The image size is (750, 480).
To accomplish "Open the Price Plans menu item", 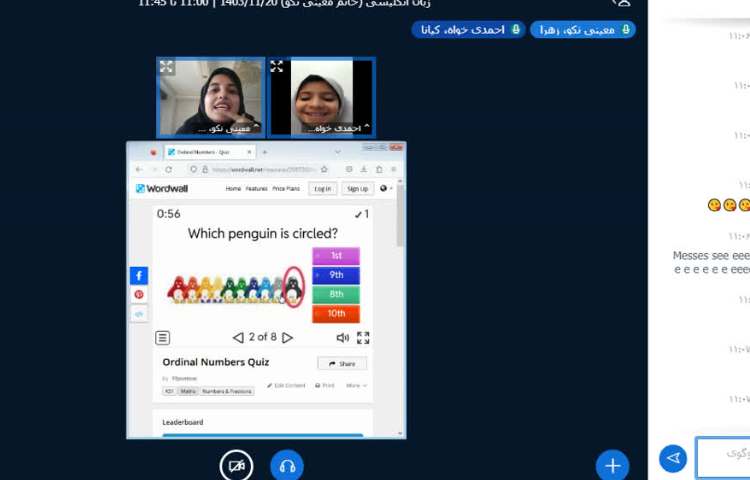I will click(x=286, y=188).
